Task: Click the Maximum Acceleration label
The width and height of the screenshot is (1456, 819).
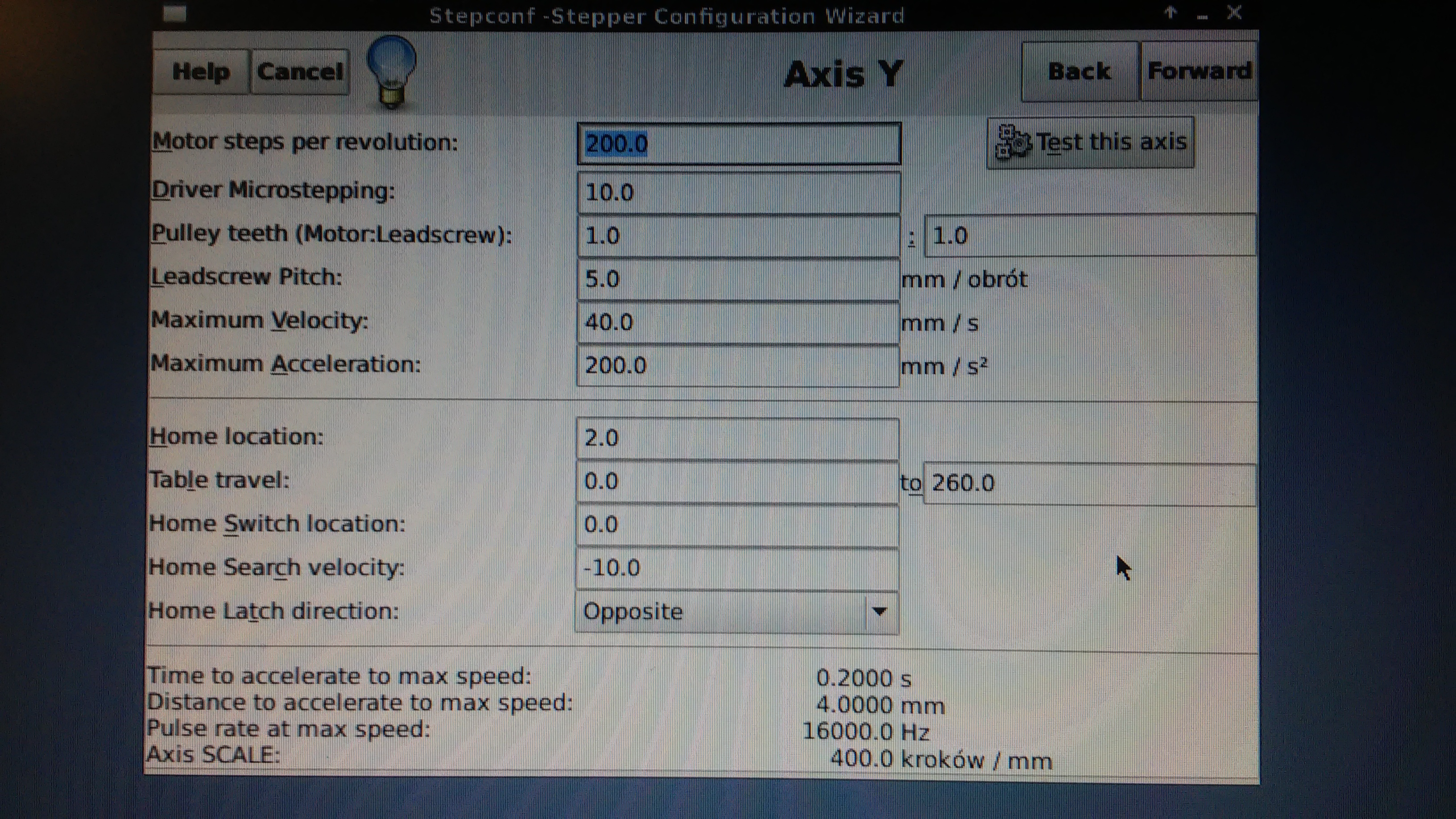Action: coord(285,364)
